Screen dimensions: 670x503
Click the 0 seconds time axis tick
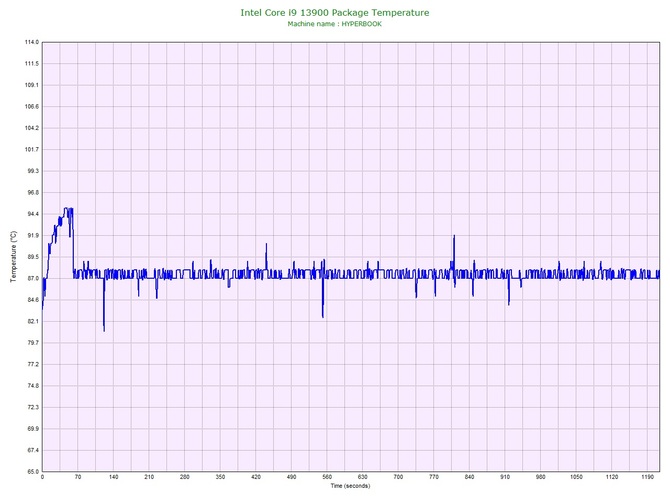click(x=42, y=477)
